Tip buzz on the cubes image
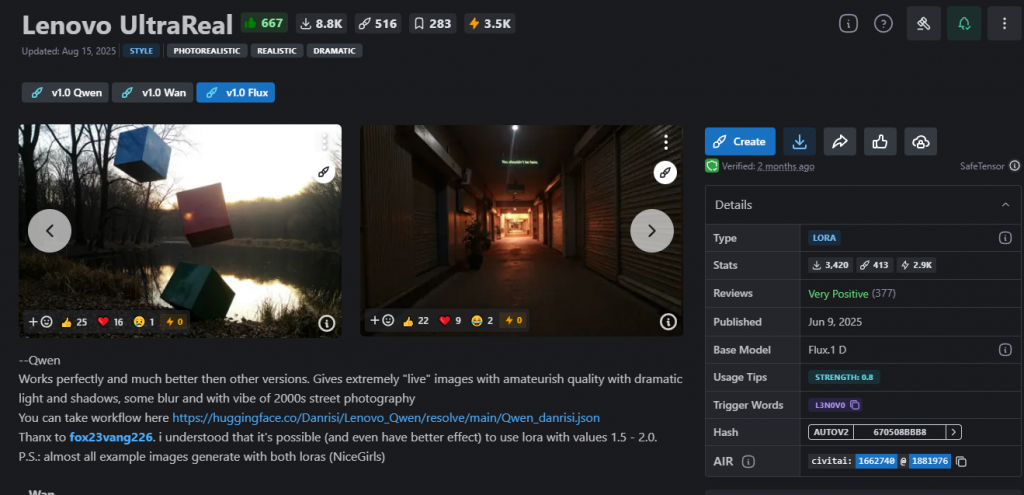 point(175,321)
